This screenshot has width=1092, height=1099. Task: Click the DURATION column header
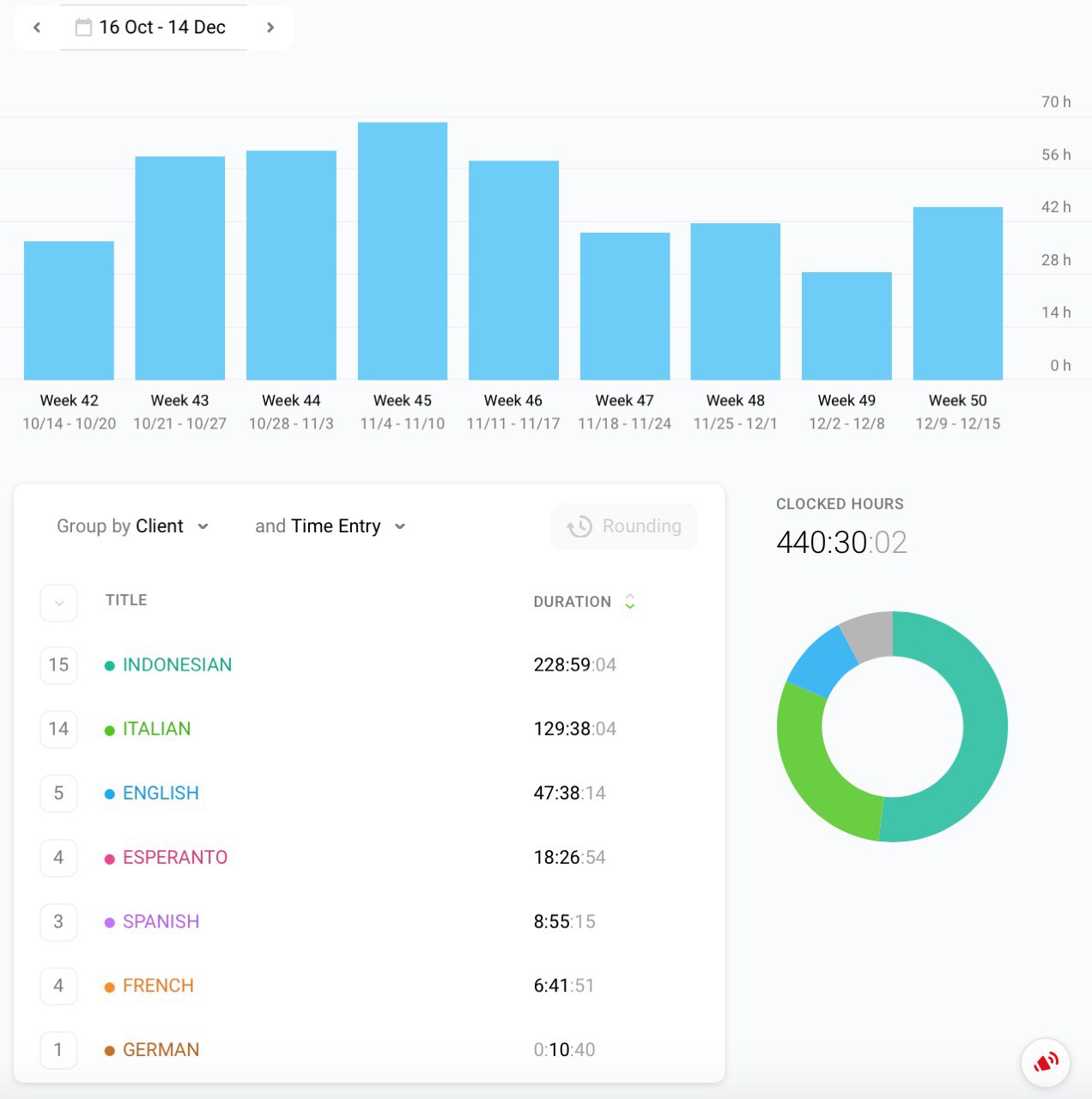[573, 602]
